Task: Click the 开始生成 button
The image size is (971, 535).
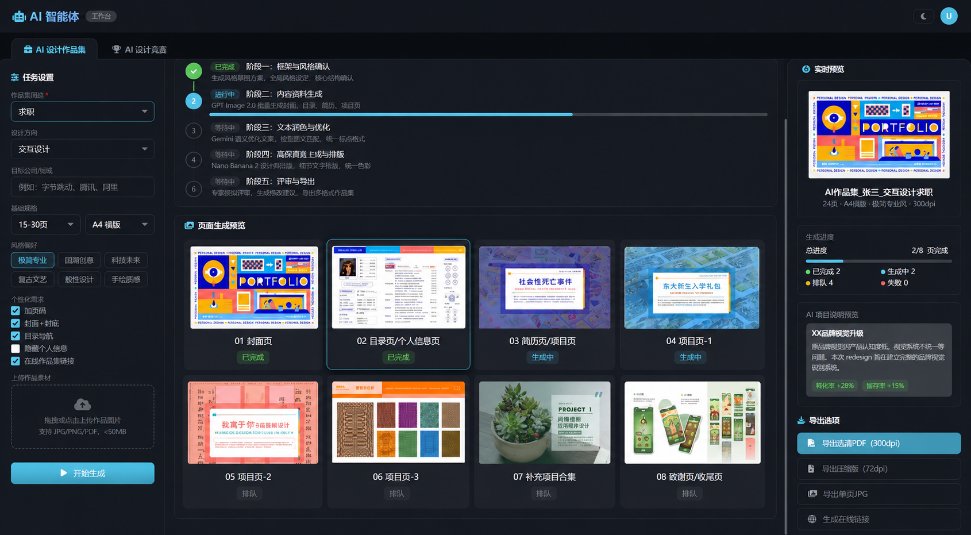Action: (x=82, y=473)
